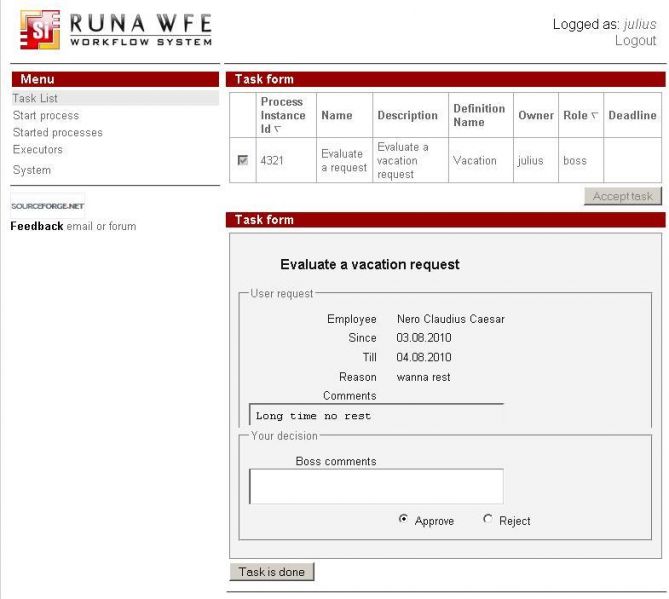Go to Started processes menu item
The image size is (669, 599).
(57, 132)
